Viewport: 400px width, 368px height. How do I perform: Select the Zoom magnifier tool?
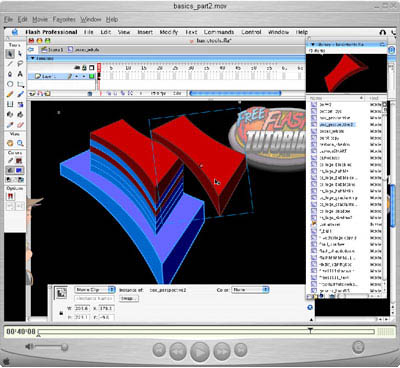[x=20, y=143]
